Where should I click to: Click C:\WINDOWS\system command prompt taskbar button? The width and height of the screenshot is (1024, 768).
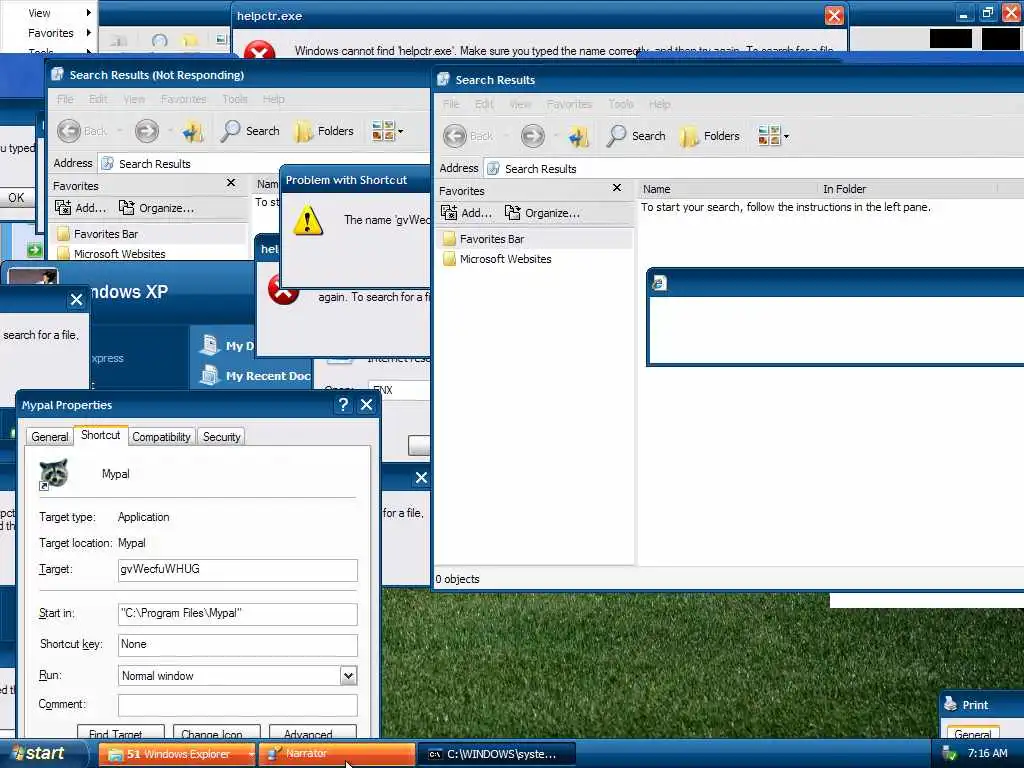point(497,754)
